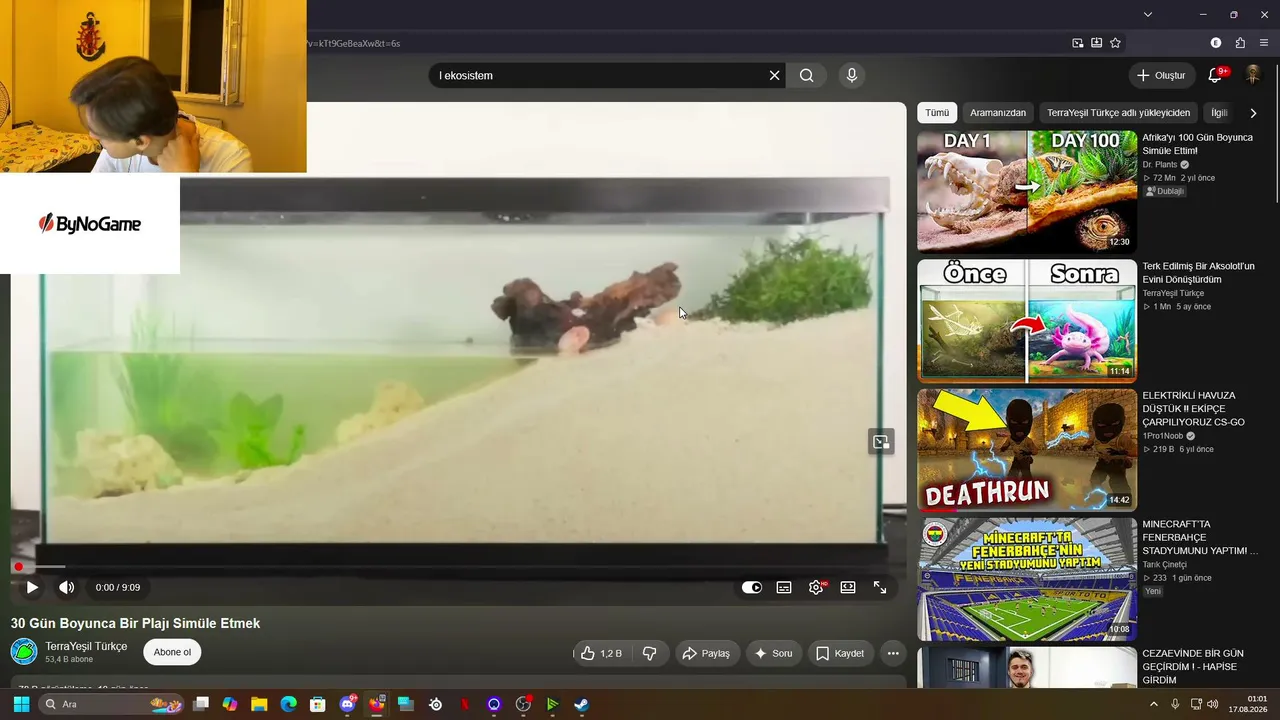Mute the video volume

click(66, 587)
